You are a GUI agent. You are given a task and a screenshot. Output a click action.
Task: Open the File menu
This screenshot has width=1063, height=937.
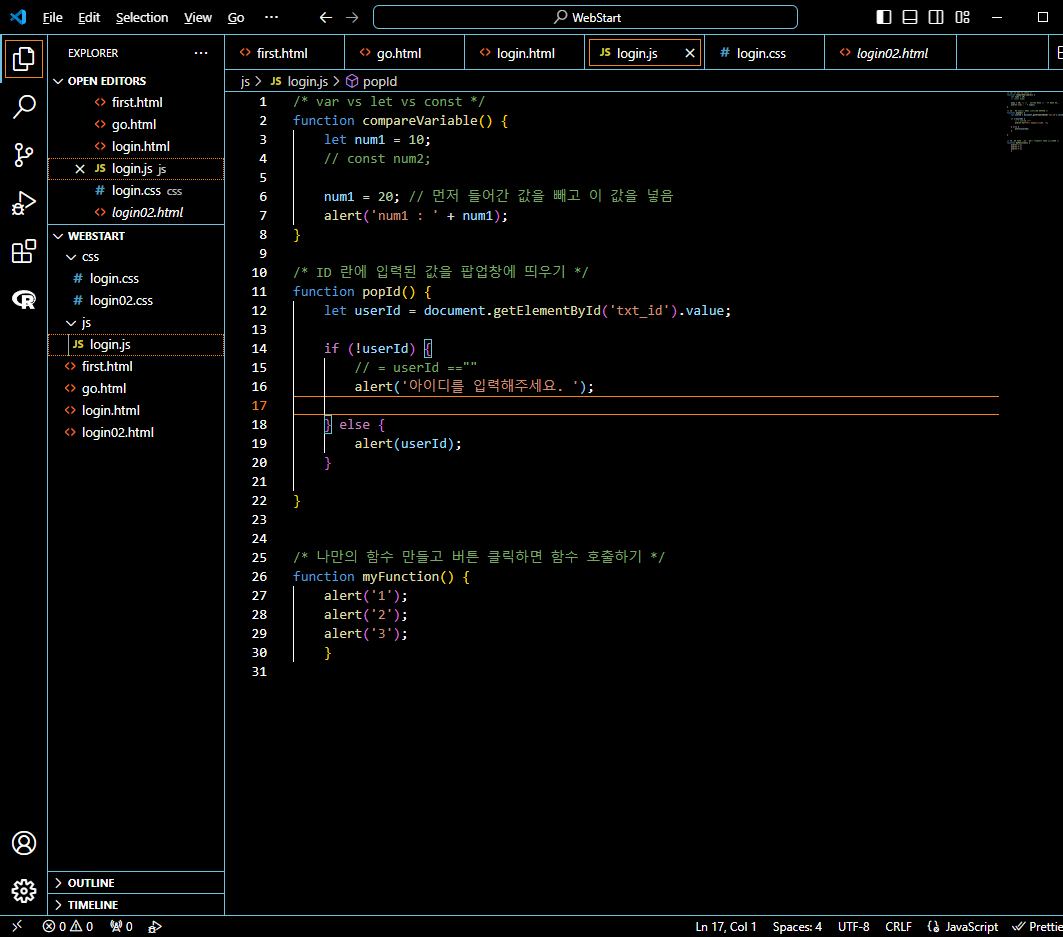point(52,18)
